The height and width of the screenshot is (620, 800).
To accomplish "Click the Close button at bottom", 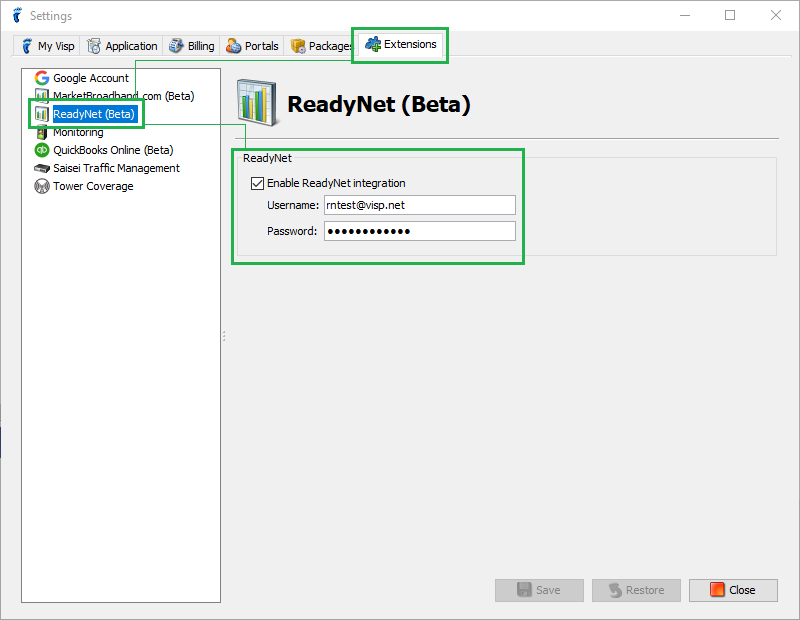I will [733, 590].
